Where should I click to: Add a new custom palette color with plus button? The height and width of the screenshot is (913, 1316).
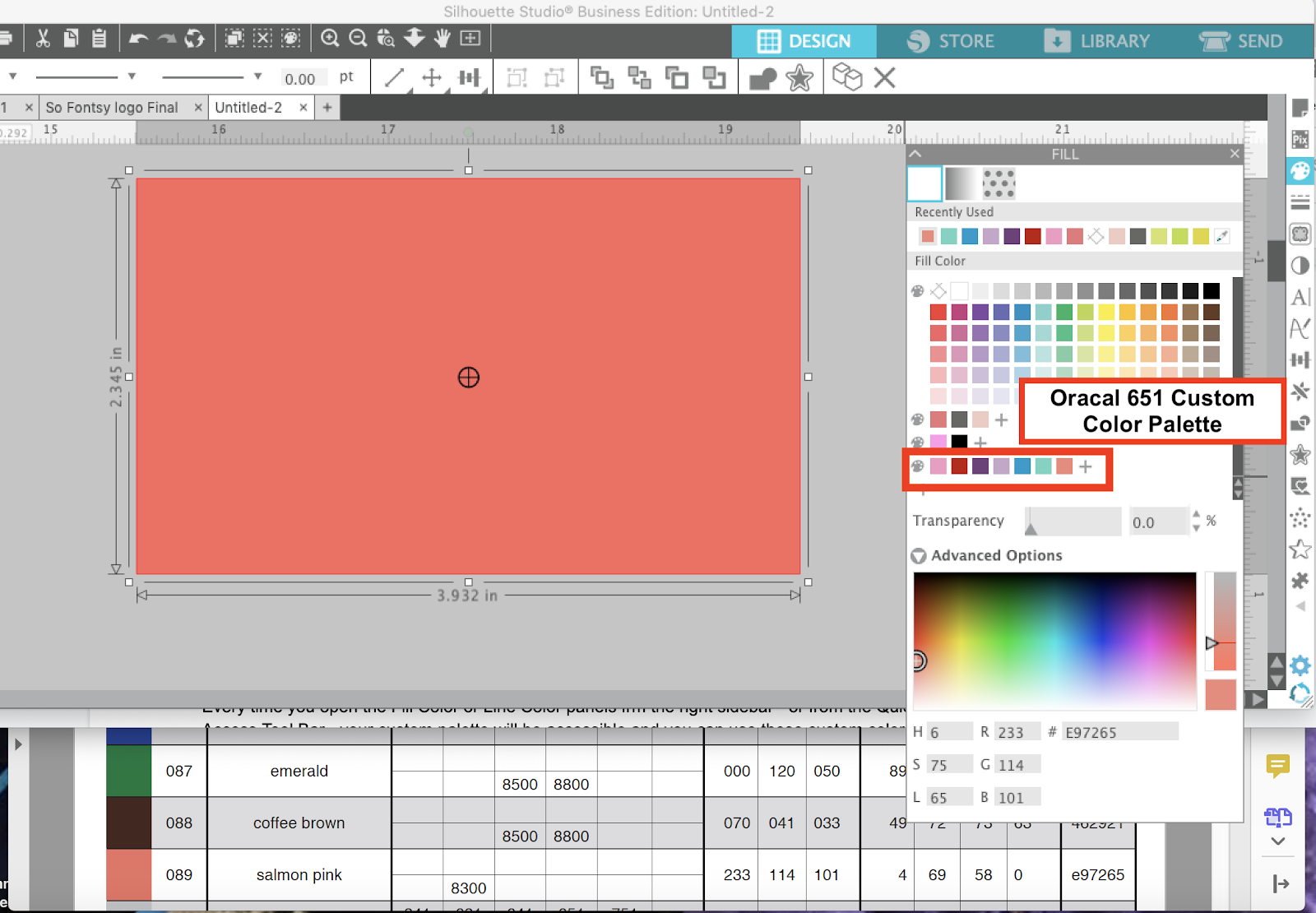point(1086,466)
